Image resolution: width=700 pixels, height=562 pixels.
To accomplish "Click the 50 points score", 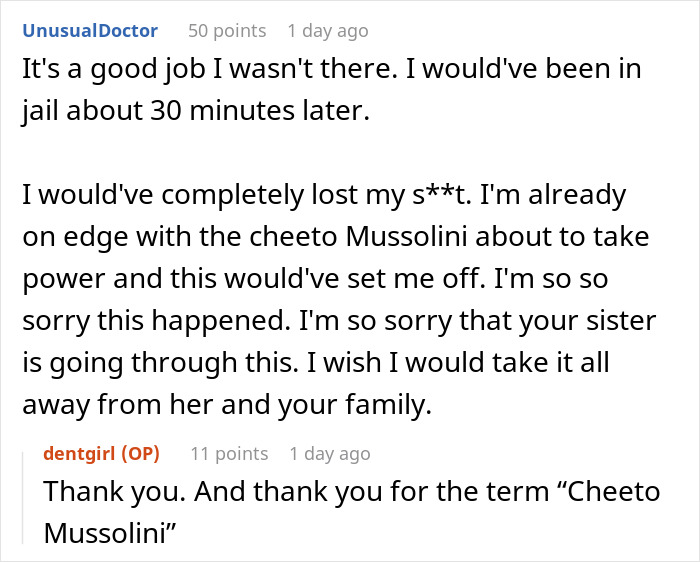I will [x=227, y=31].
